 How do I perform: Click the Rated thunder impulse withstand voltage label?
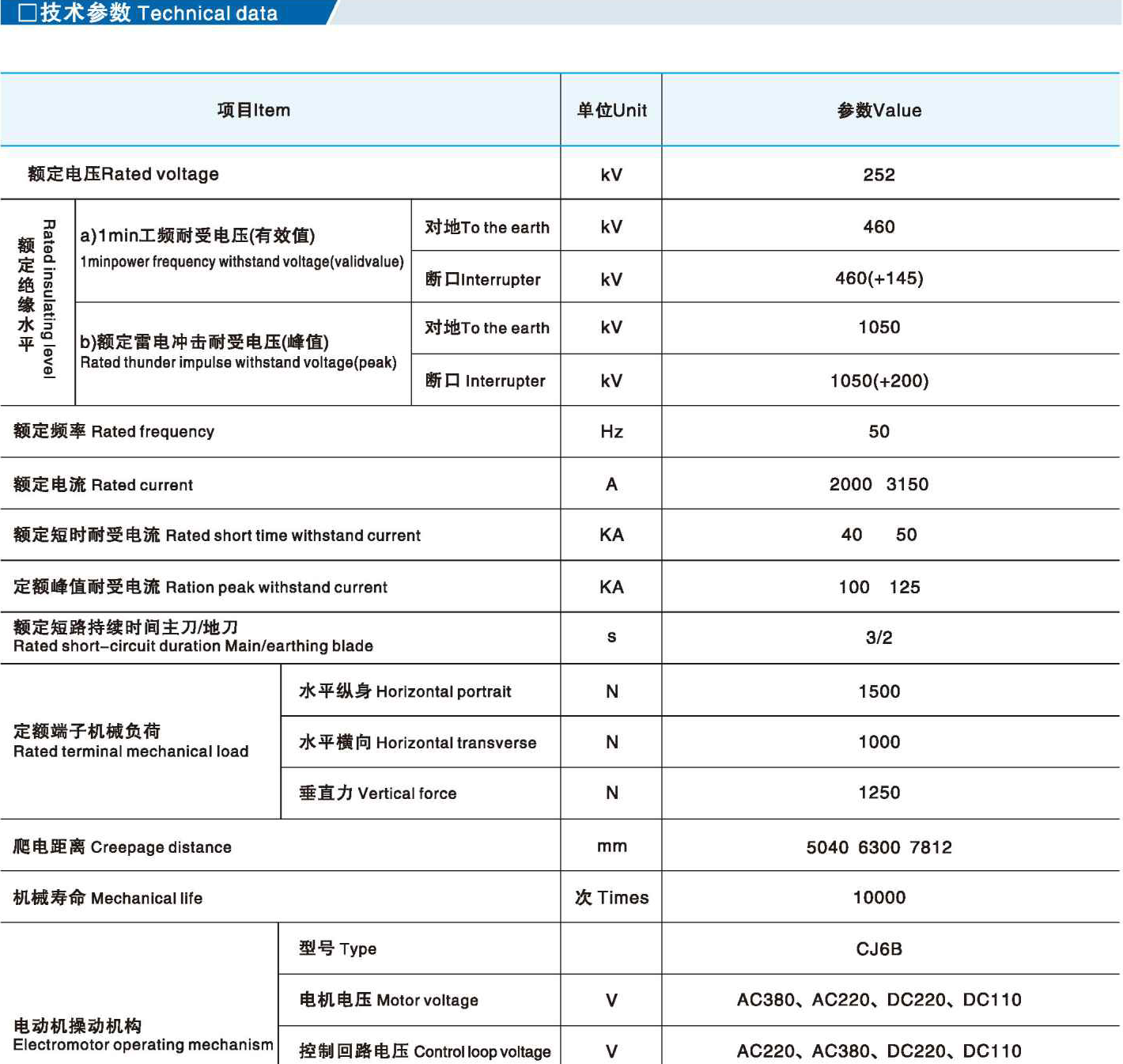pos(238,352)
